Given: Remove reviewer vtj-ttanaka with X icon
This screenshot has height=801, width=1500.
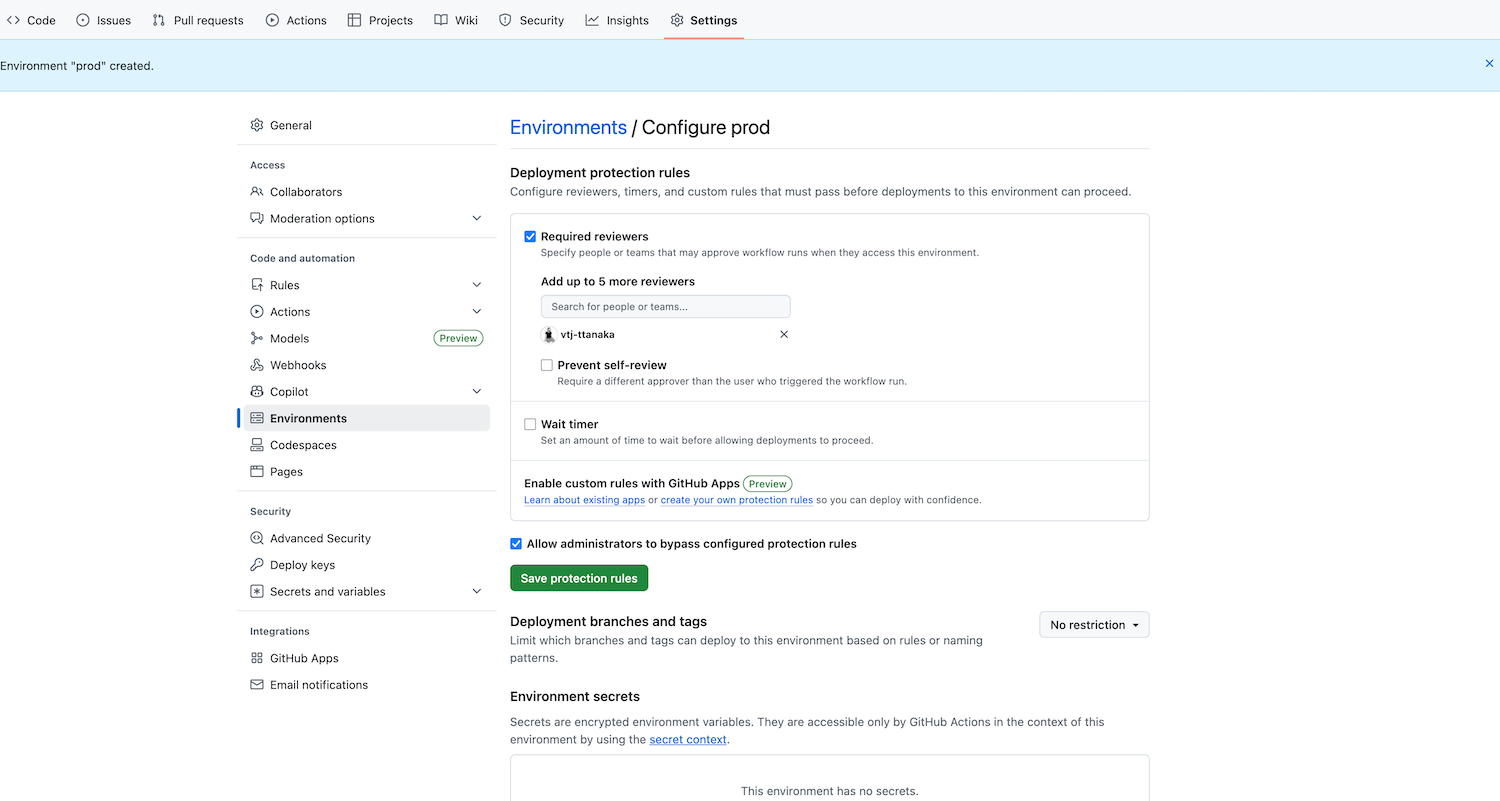Looking at the screenshot, I should [x=784, y=334].
